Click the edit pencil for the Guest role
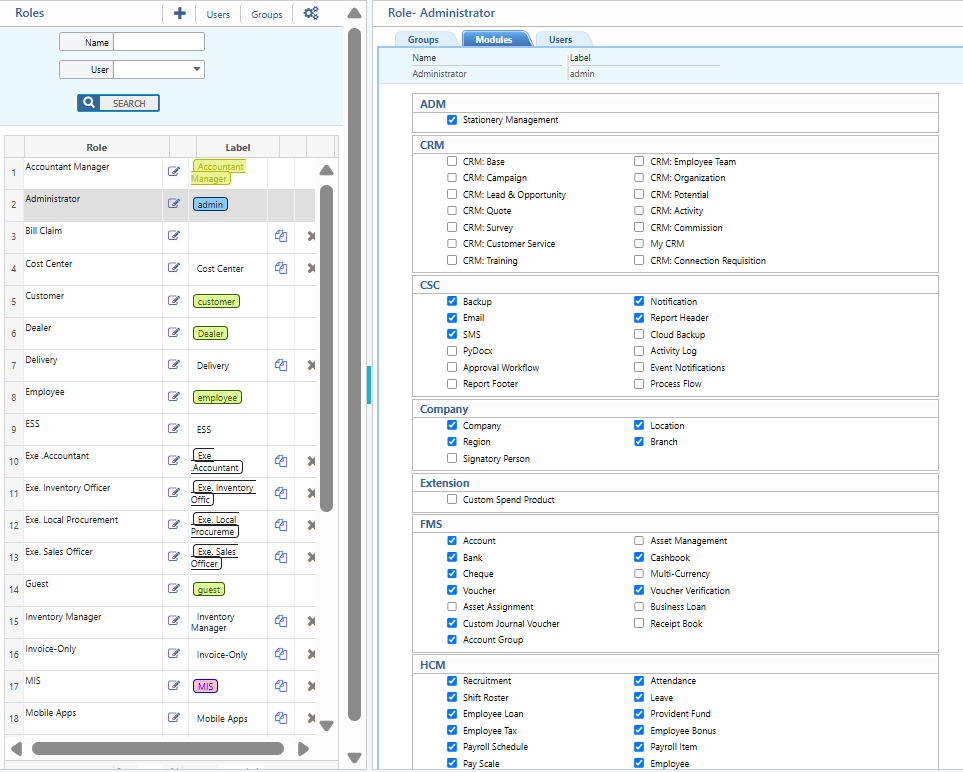This screenshot has height=772, width=963. (174, 589)
